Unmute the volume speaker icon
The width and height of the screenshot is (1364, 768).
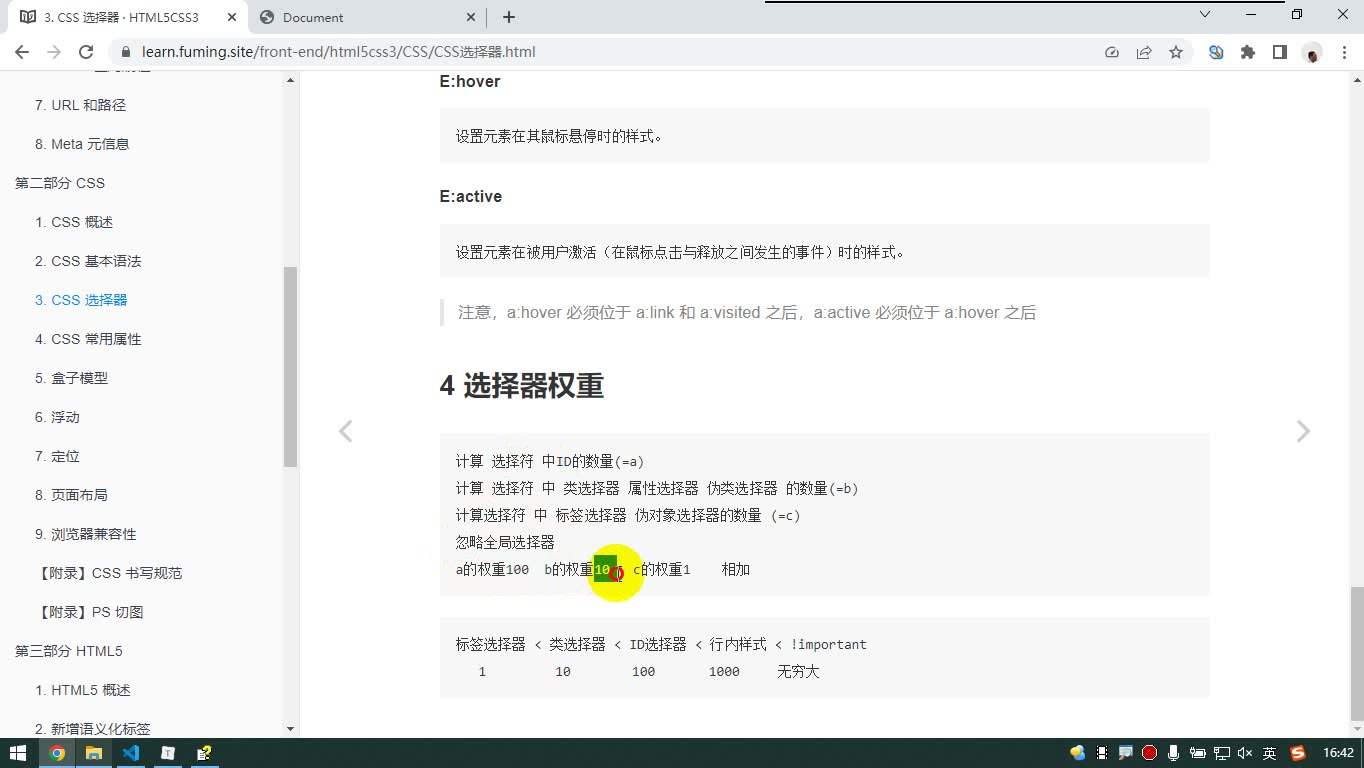point(1245,753)
